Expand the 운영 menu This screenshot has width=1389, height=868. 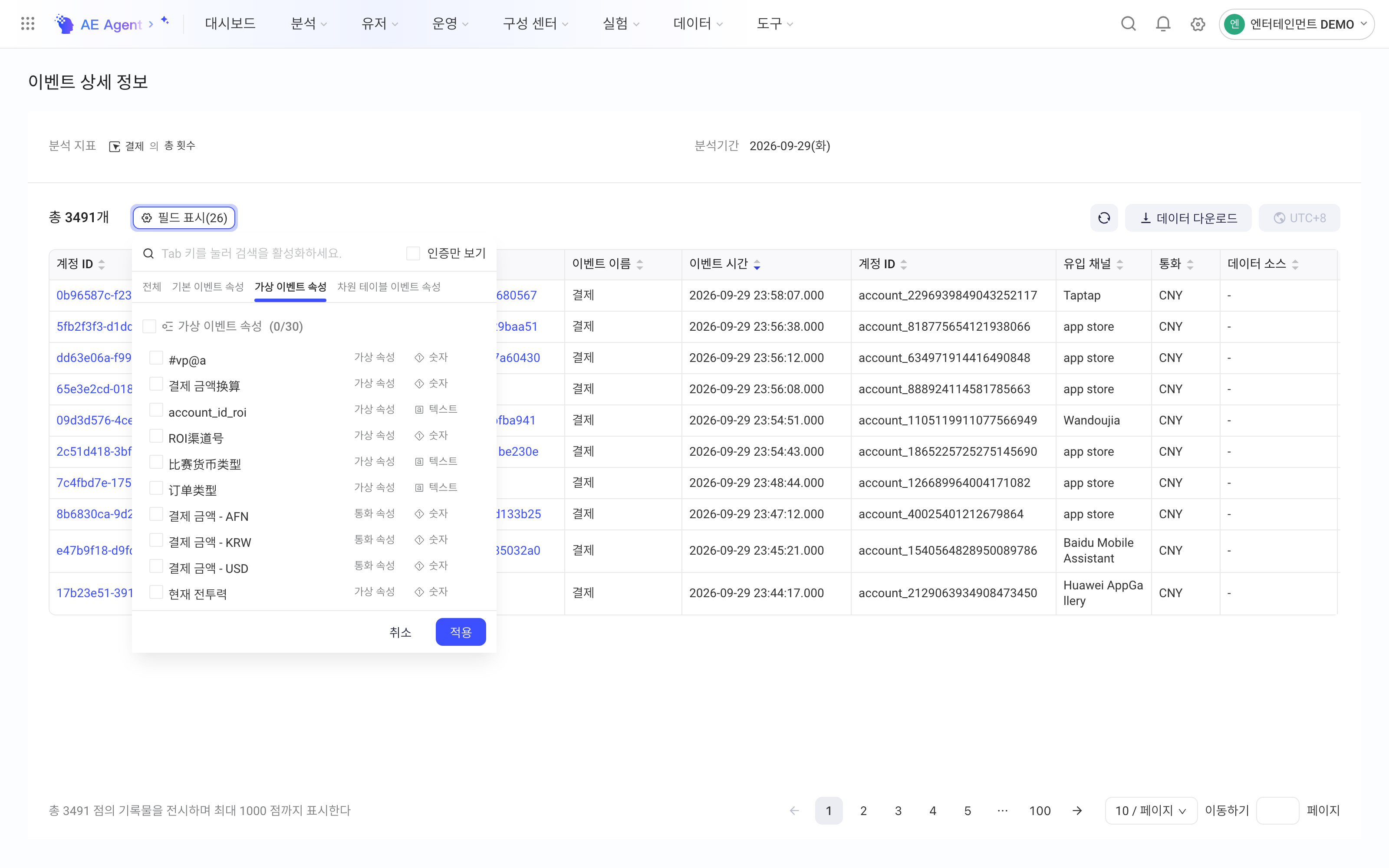click(x=450, y=23)
